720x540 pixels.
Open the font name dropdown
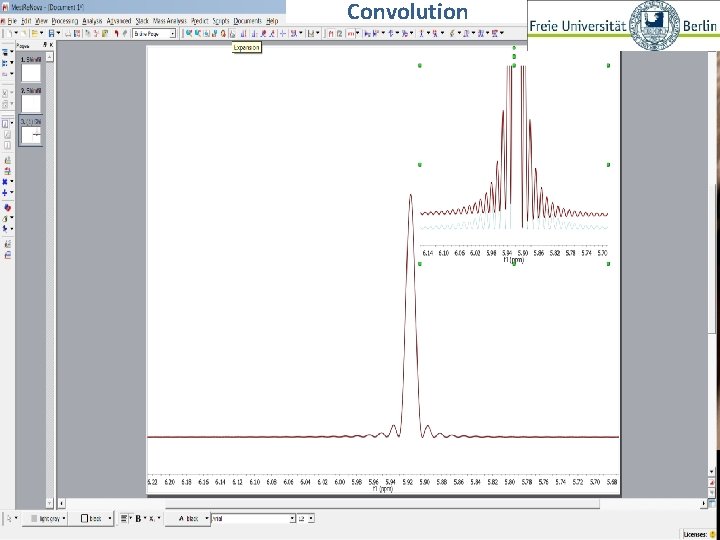(292, 518)
